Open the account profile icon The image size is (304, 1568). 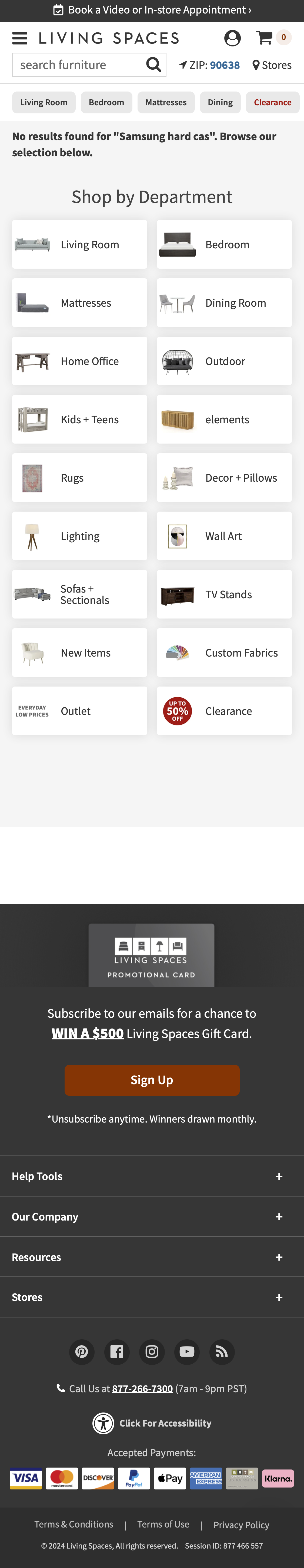(232, 38)
